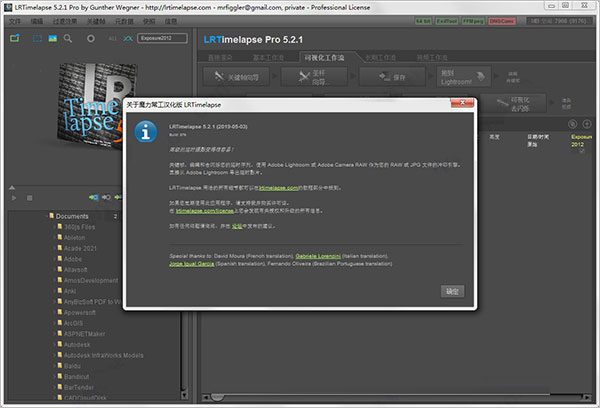
Task: Click the circle ring icon in the preview toolbar
Action: pyautogui.click(x=91, y=38)
